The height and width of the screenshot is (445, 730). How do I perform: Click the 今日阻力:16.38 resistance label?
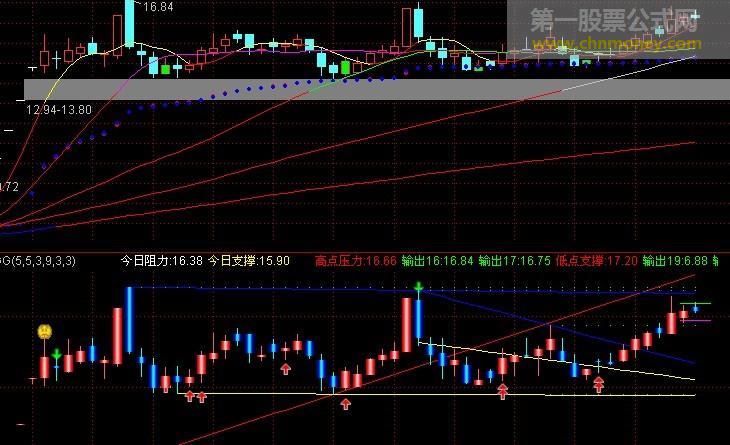161,261
